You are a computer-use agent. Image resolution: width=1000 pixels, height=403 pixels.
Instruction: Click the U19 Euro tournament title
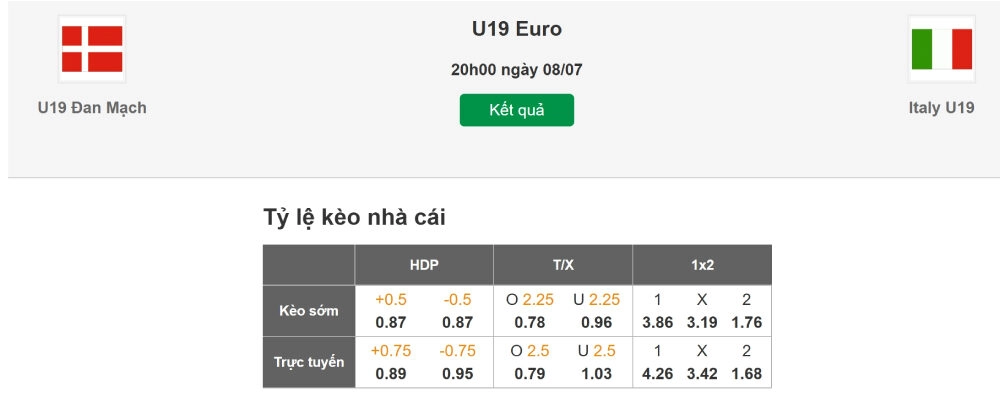point(517,29)
